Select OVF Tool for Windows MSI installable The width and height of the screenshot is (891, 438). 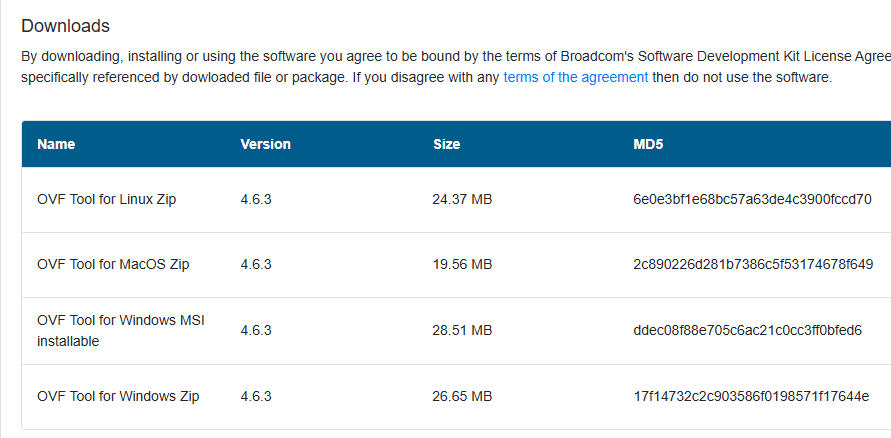coord(120,331)
